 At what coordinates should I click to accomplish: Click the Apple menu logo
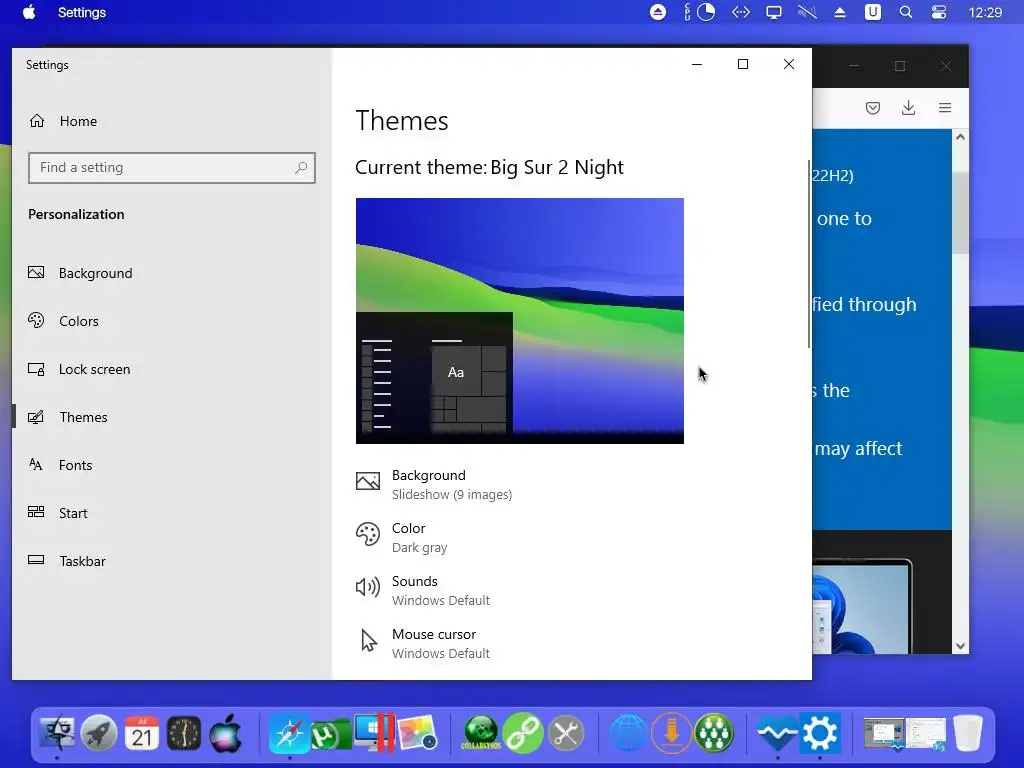coord(29,12)
